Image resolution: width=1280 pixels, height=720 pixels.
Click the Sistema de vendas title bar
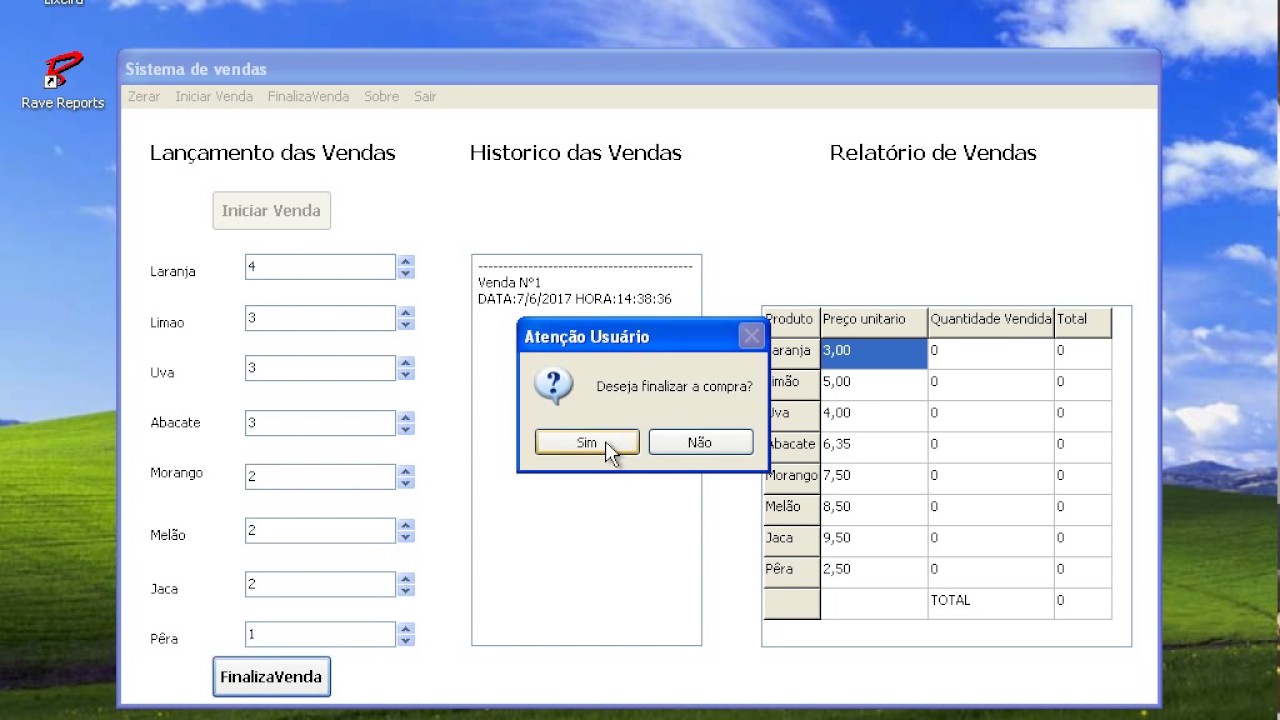click(639, 69)
